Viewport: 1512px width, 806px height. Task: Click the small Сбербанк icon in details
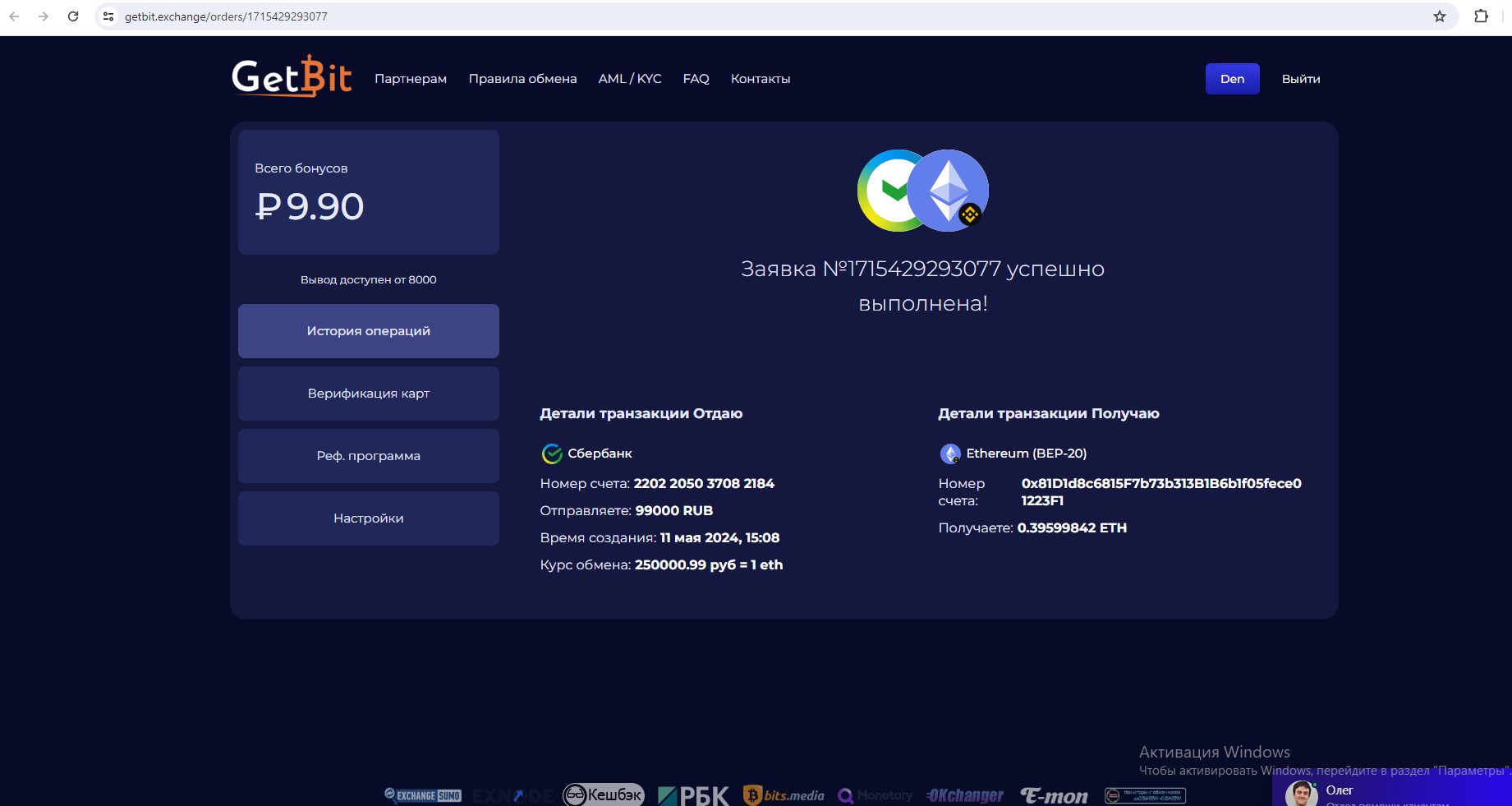(552, 454)
